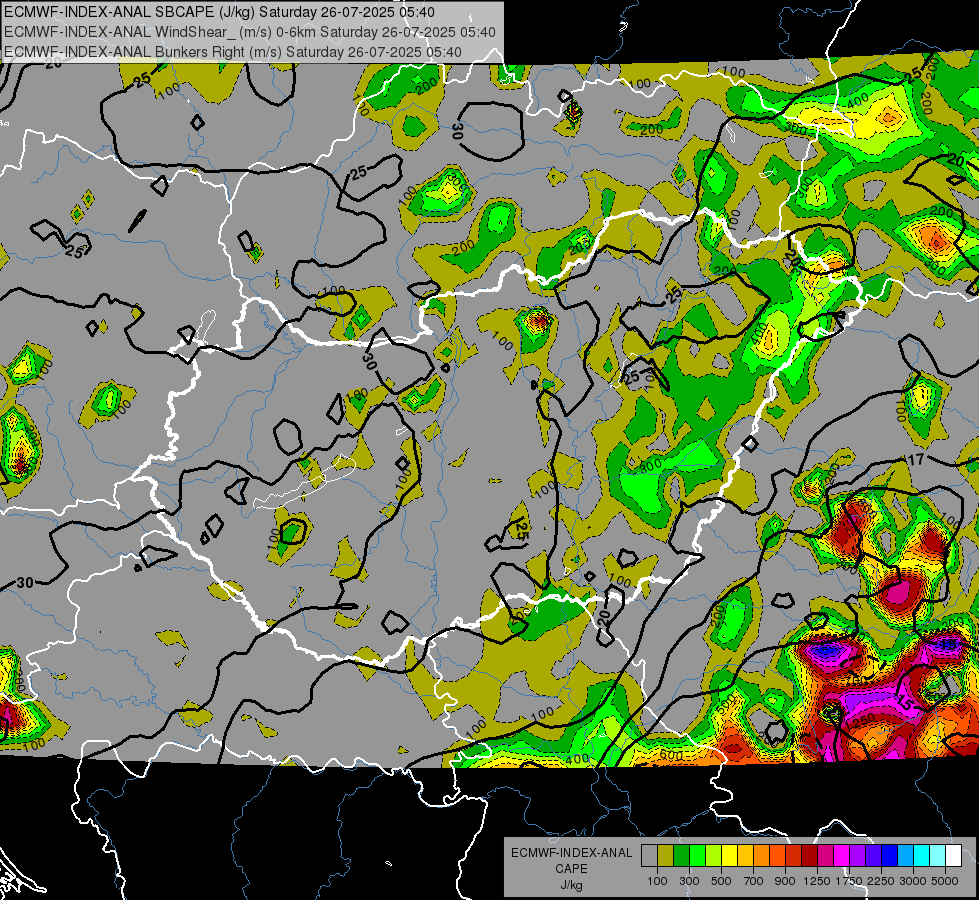Click the 3000 label in the legend
The image size is (979, 900).
(913, 881)
